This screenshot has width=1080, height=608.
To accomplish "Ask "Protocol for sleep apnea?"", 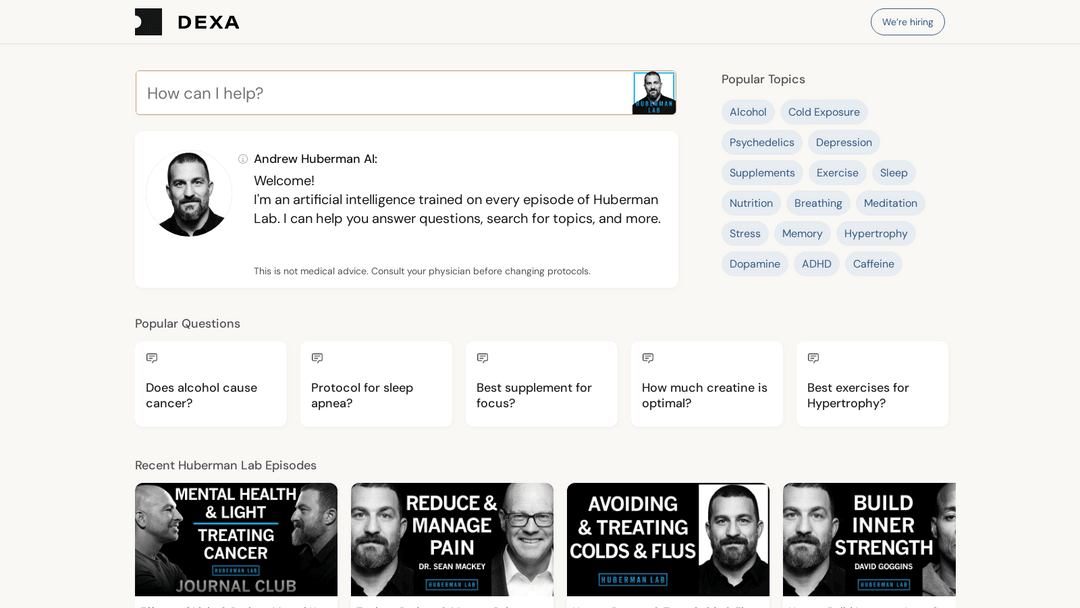I will pyautogui.click(x=376, y=384).
